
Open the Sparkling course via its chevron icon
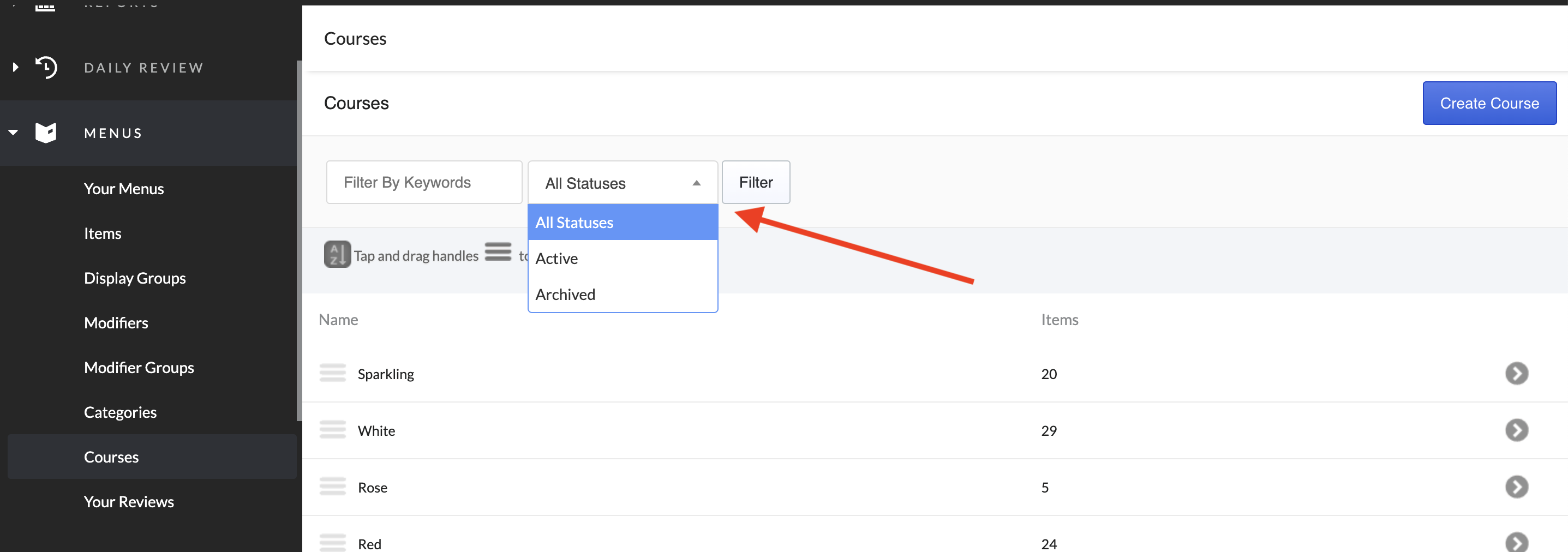click(1517, 373)
